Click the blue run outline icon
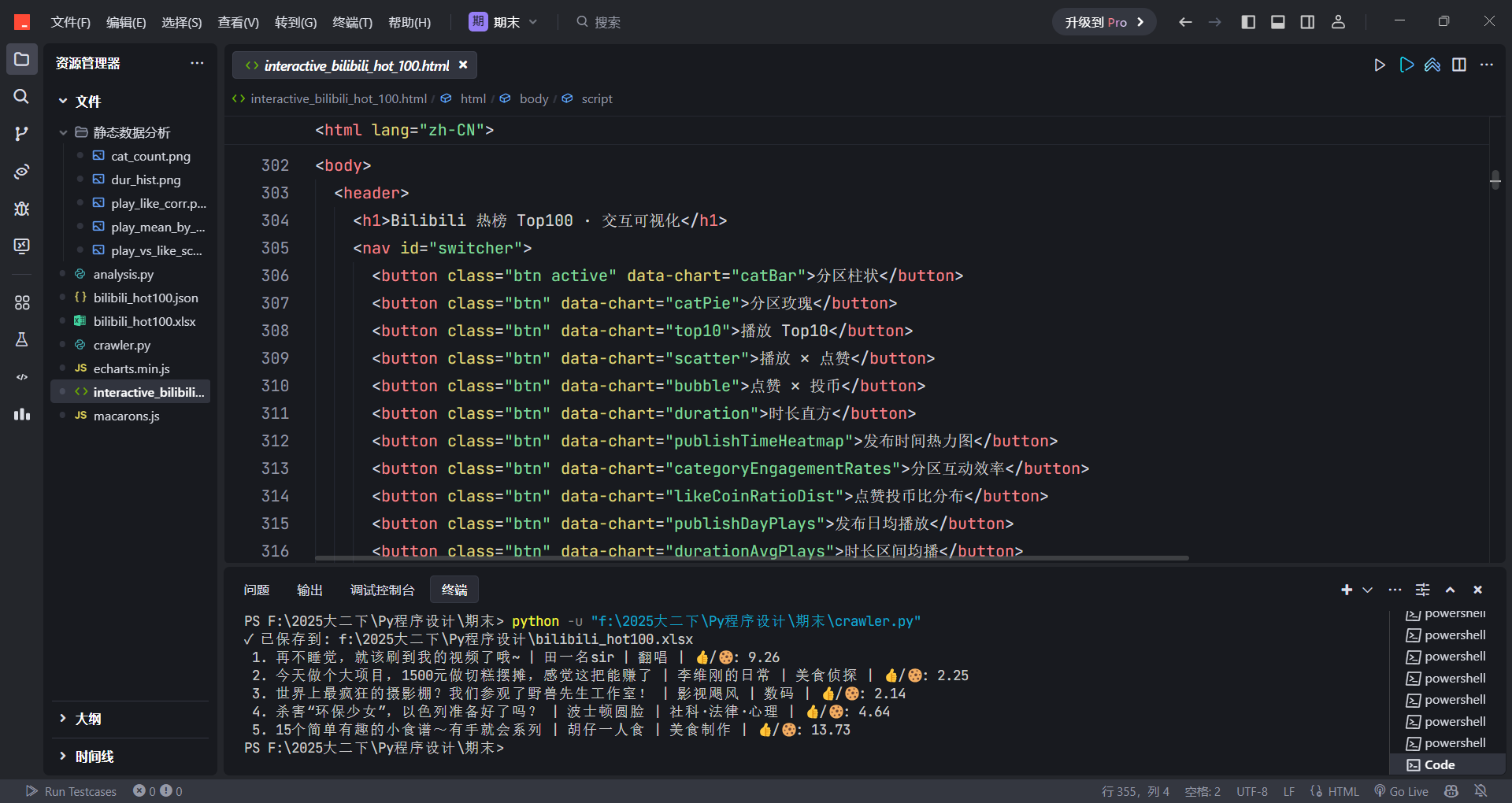This screenshot has width=1512, height=803. [x=1406, y=65]
